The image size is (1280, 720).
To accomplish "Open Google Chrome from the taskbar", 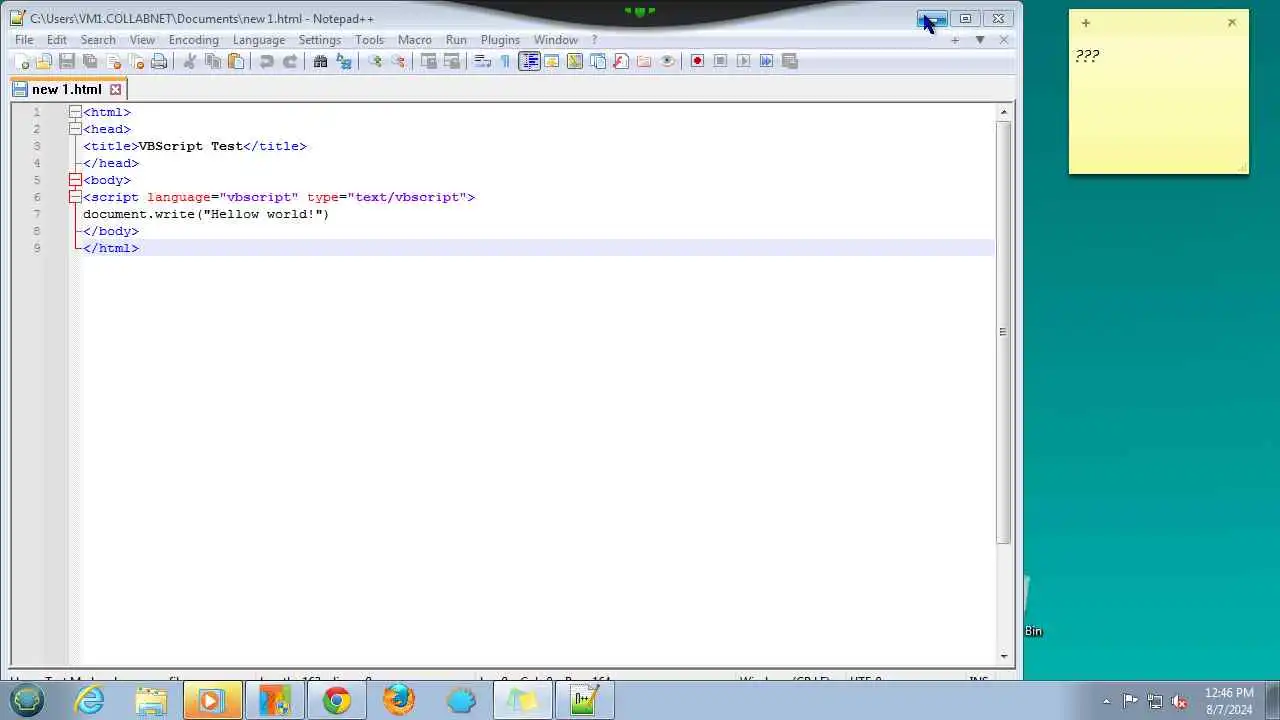I will pos(337,700).
